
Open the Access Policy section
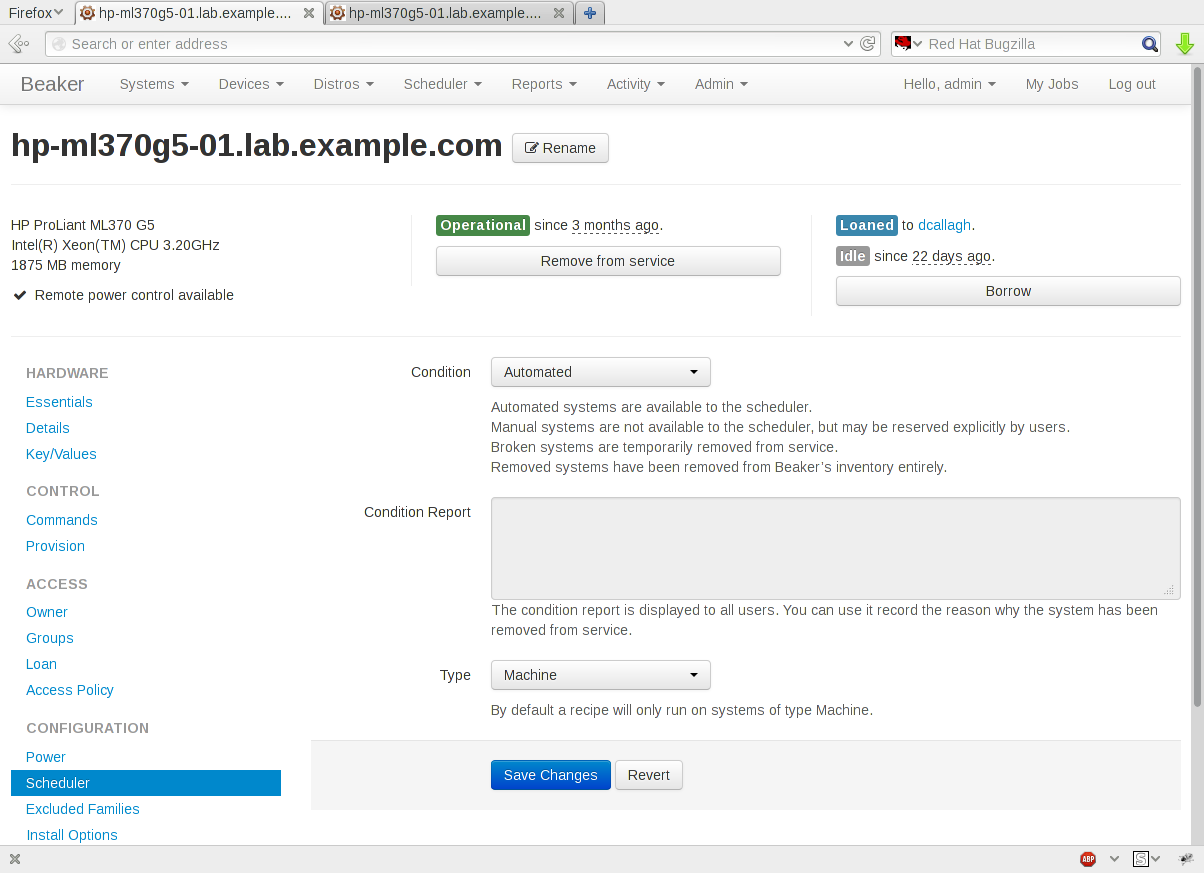(70, 690)
